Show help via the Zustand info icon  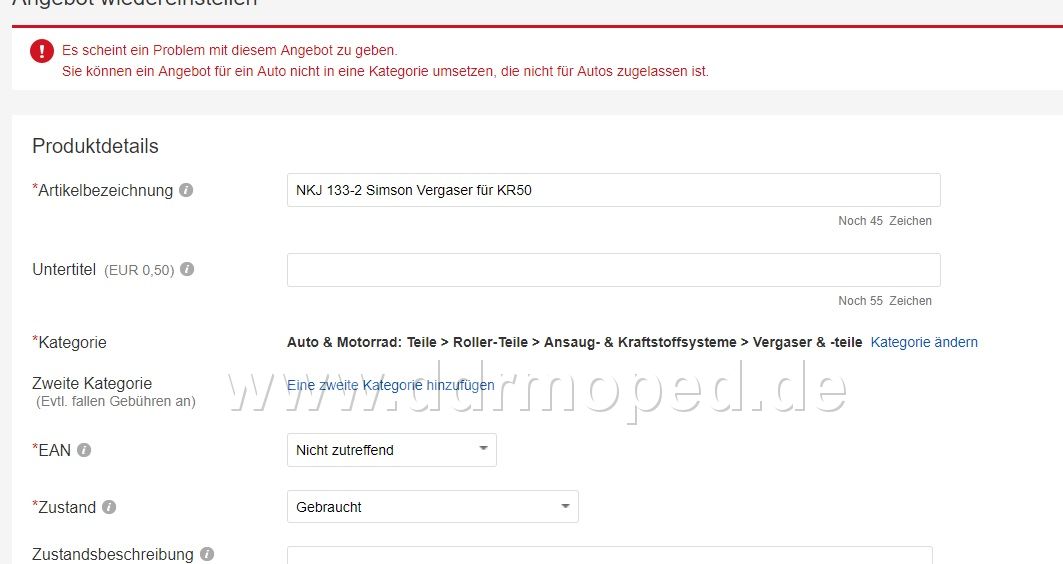coord(109,507)
